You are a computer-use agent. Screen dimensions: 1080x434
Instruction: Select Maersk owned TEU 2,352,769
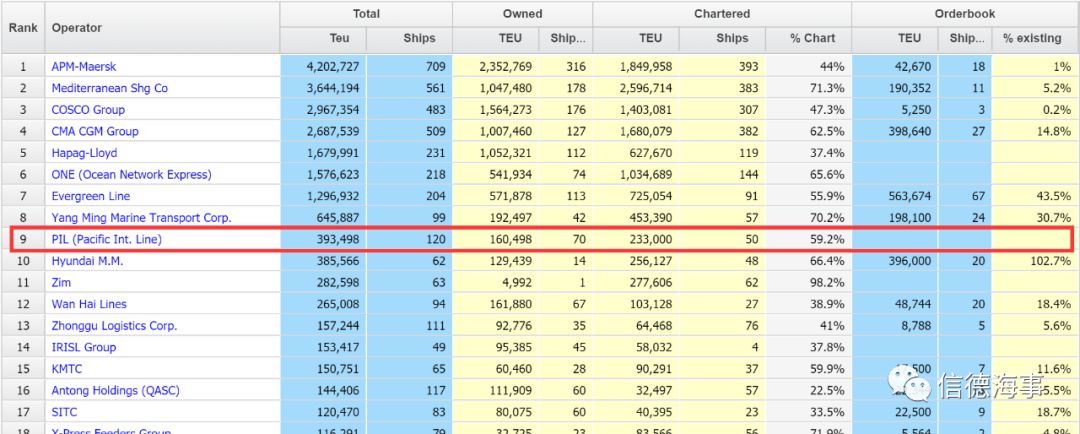[x=506, y=67]
